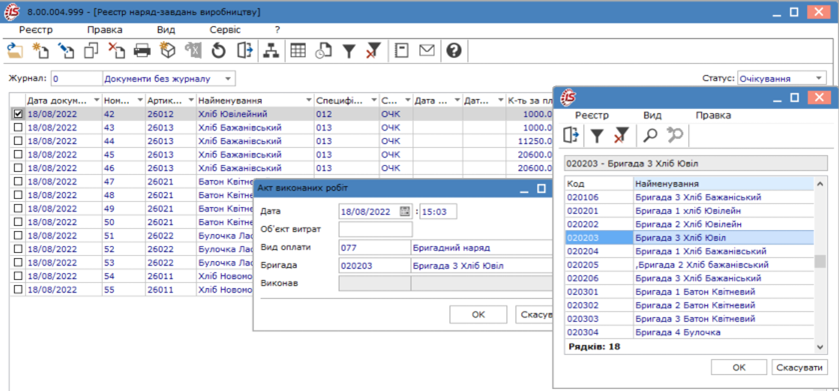Screen dimensions: 839x391
Task: Click the refresh circular arrow icon
Action: [x=218, y=51]
